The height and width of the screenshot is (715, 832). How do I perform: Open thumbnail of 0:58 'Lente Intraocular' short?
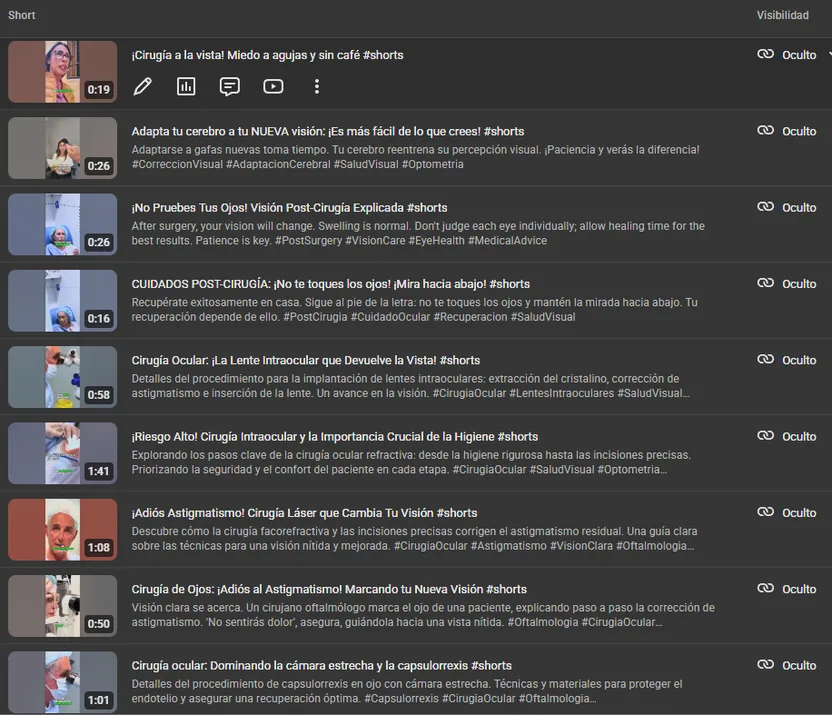coord(63,377)
